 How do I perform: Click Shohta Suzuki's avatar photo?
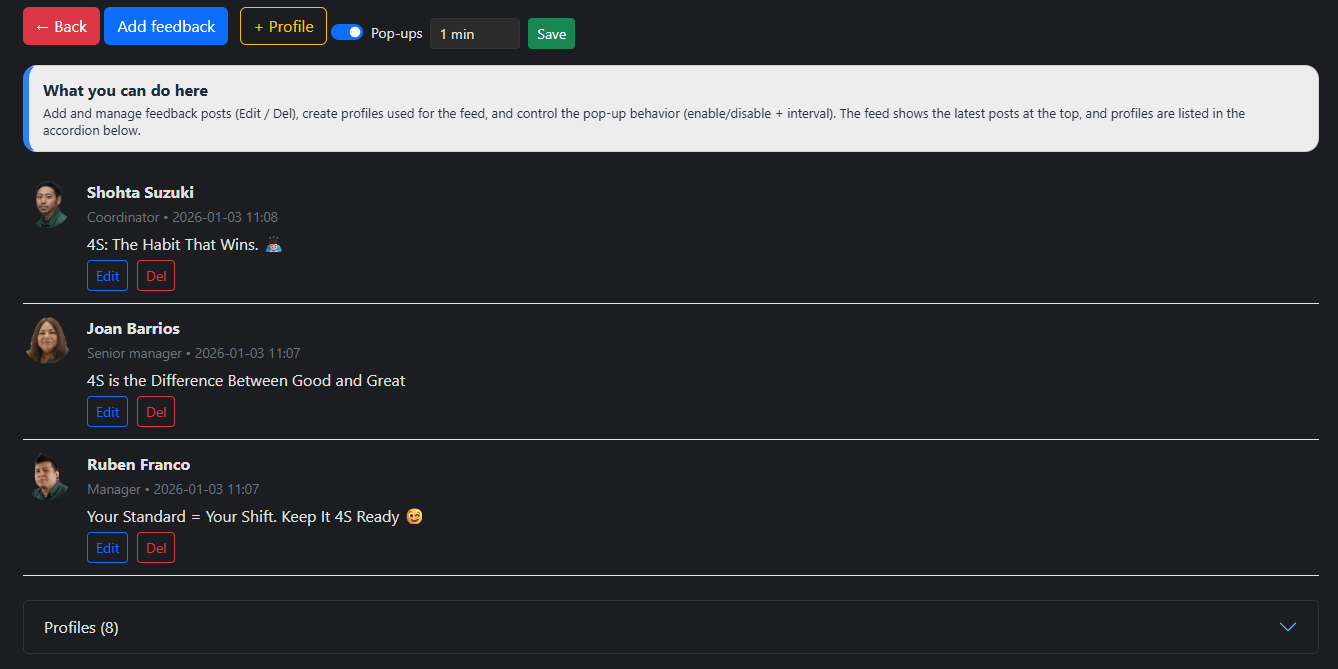pyautogui.click(x=47, y=204)
